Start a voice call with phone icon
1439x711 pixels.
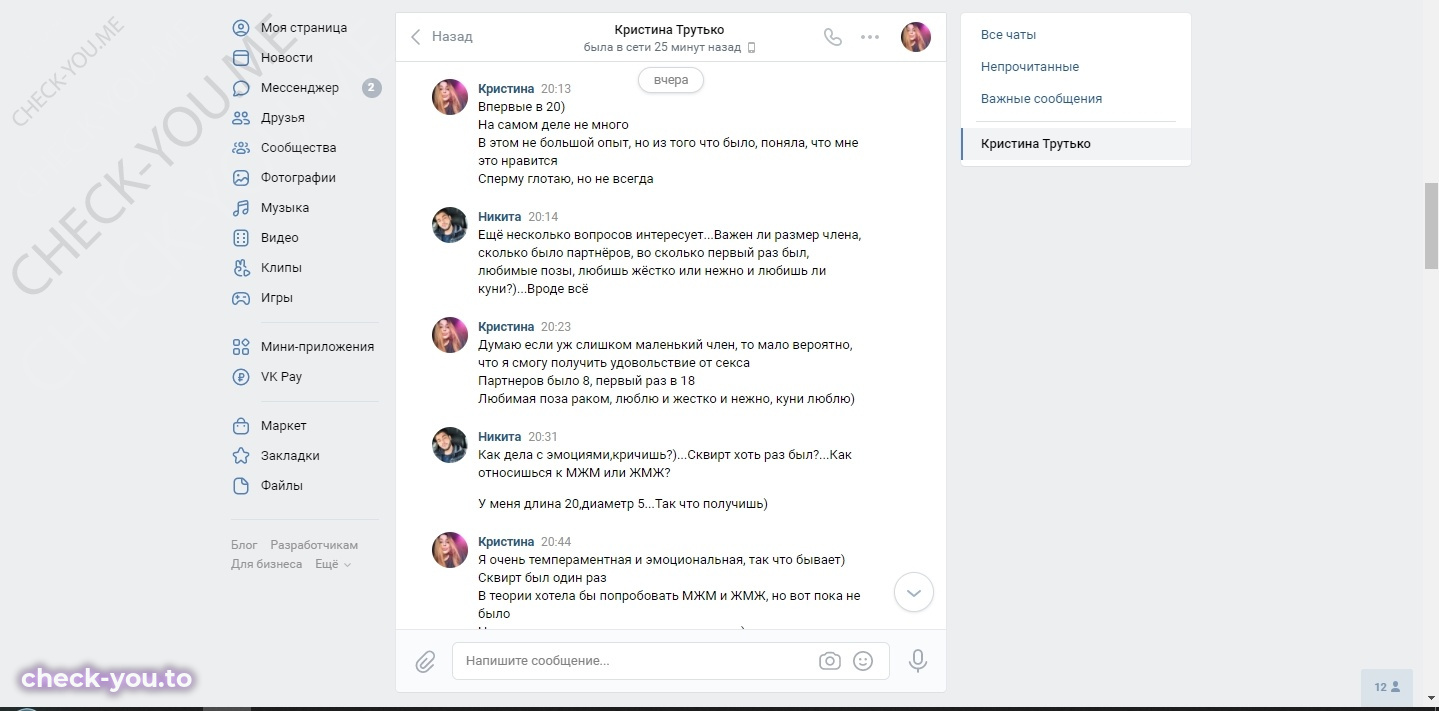(x=833, y=37)
